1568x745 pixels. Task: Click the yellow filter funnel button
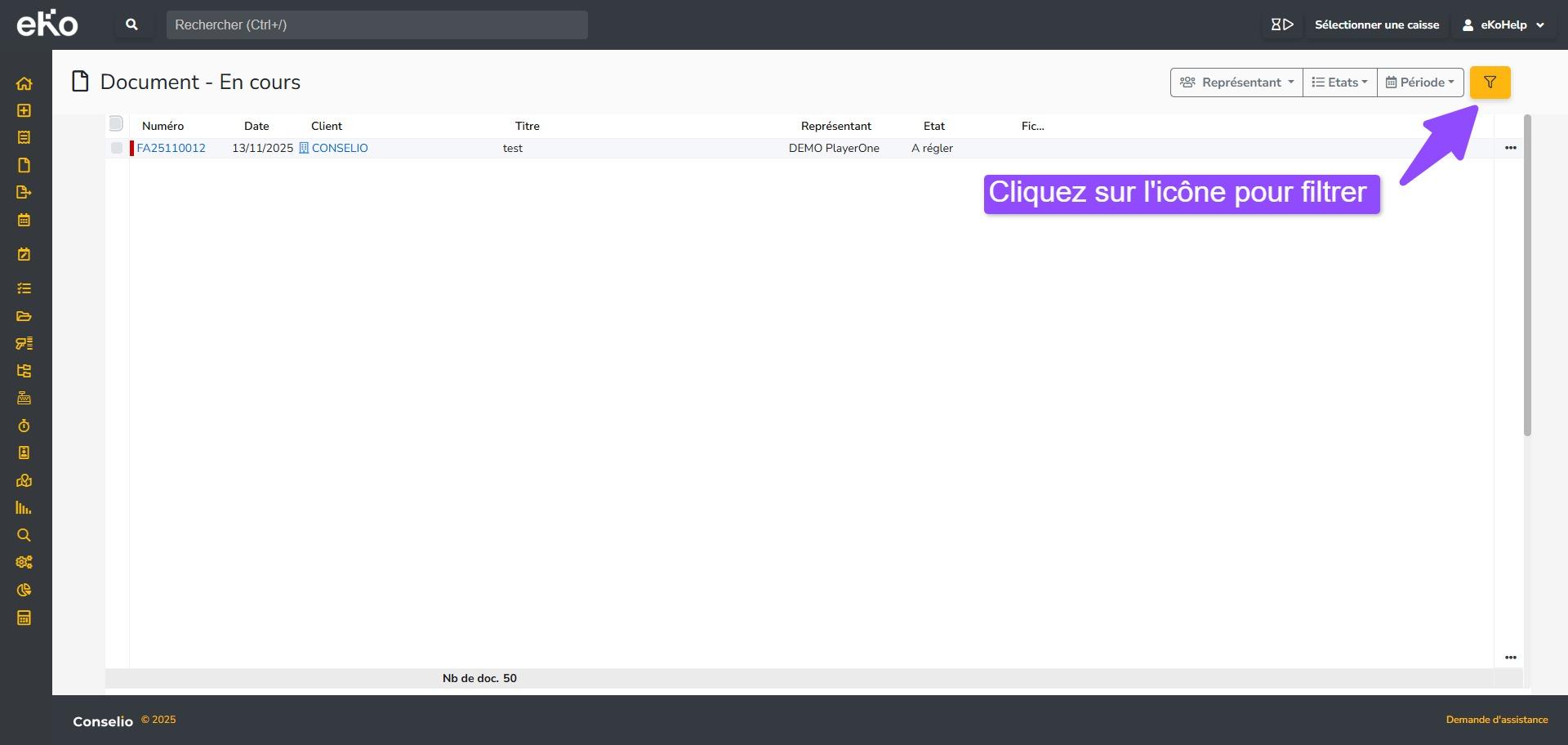[x=1490, y=83]
